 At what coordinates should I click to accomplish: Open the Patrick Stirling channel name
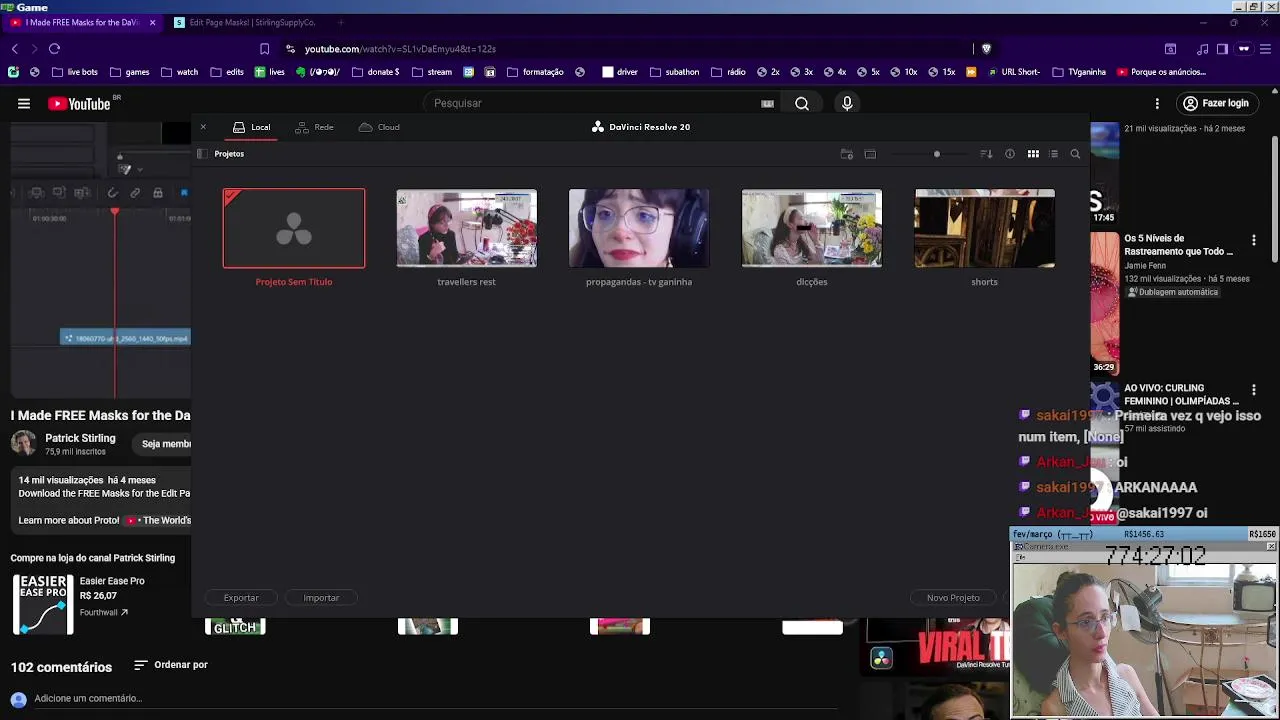[x=80, y=438]
